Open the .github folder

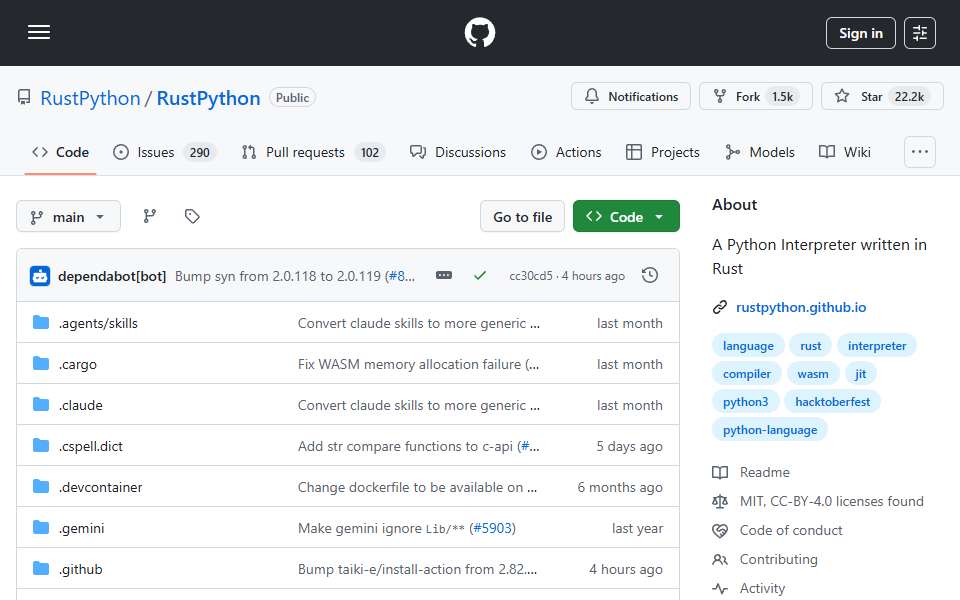coord(81,569)
